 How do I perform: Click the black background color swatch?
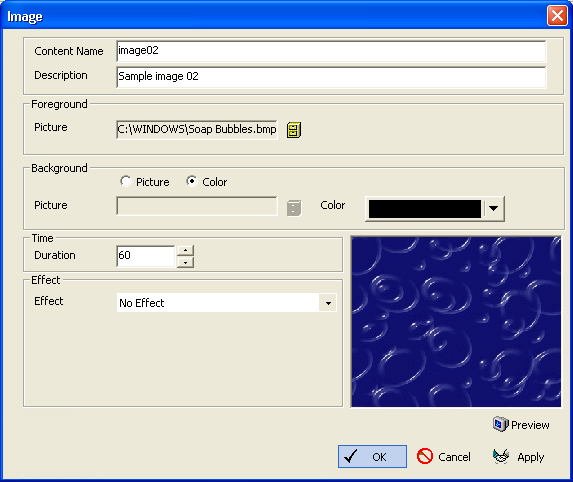[425, 209]
